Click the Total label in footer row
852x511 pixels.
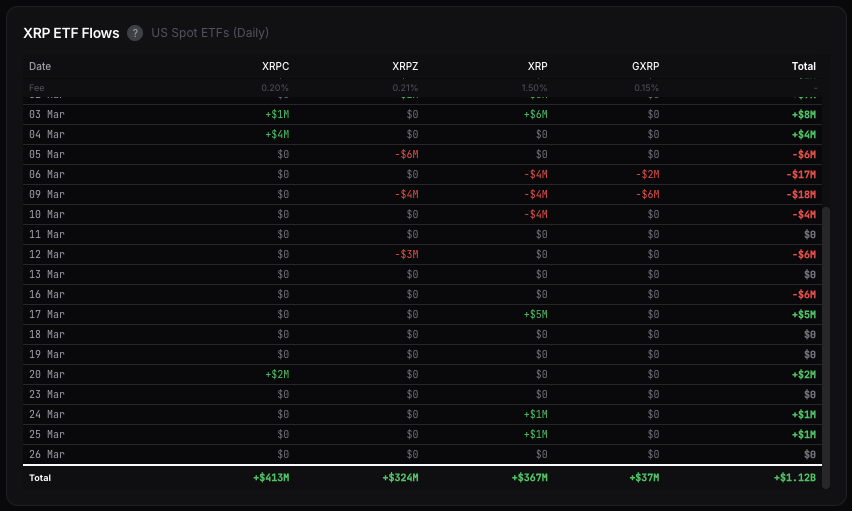pyautogui.click(x=40, y=478)
